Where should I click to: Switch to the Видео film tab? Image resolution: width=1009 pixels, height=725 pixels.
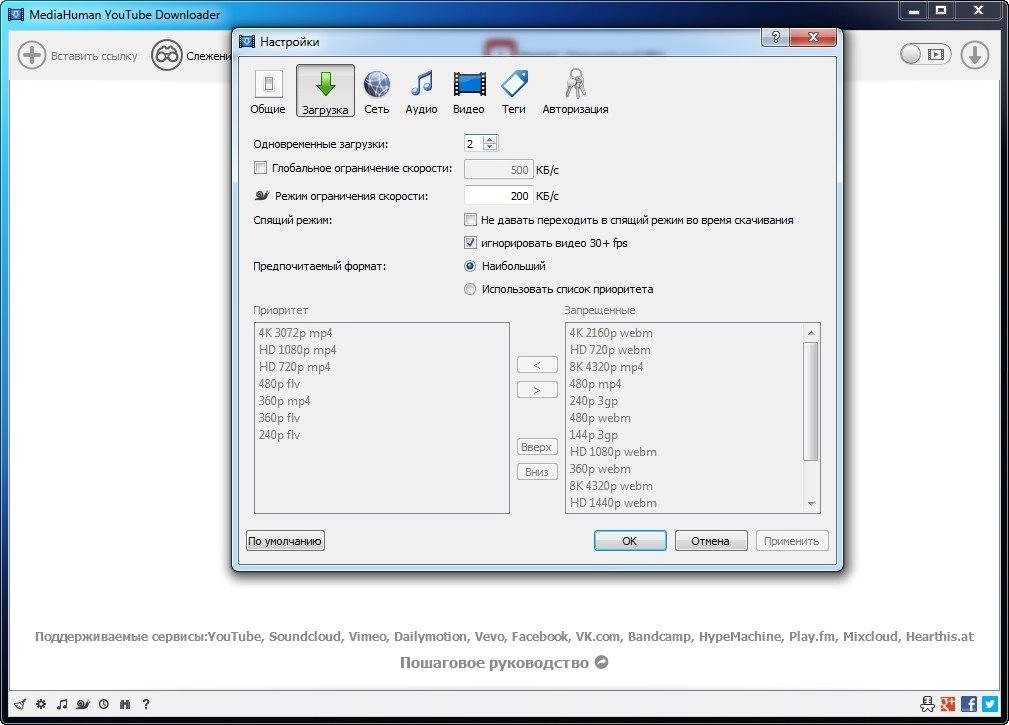click(468, 92)
